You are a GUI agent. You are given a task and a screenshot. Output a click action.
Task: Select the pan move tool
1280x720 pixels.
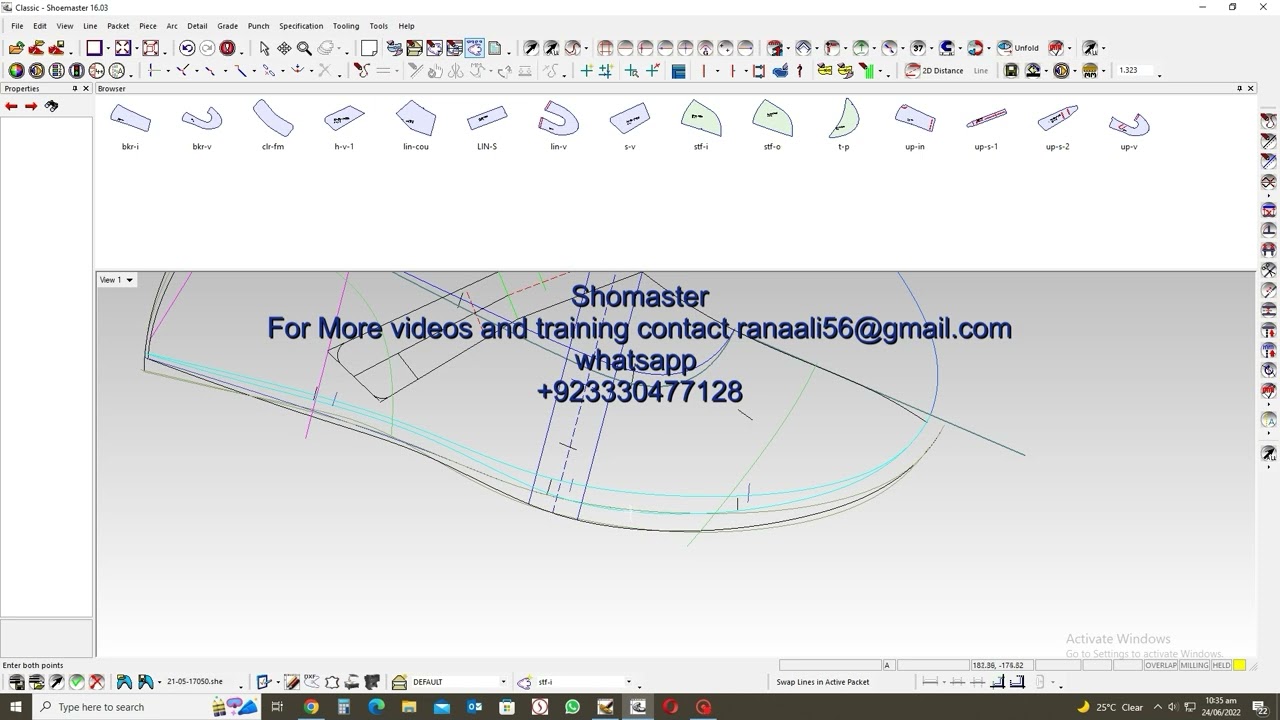284,48
